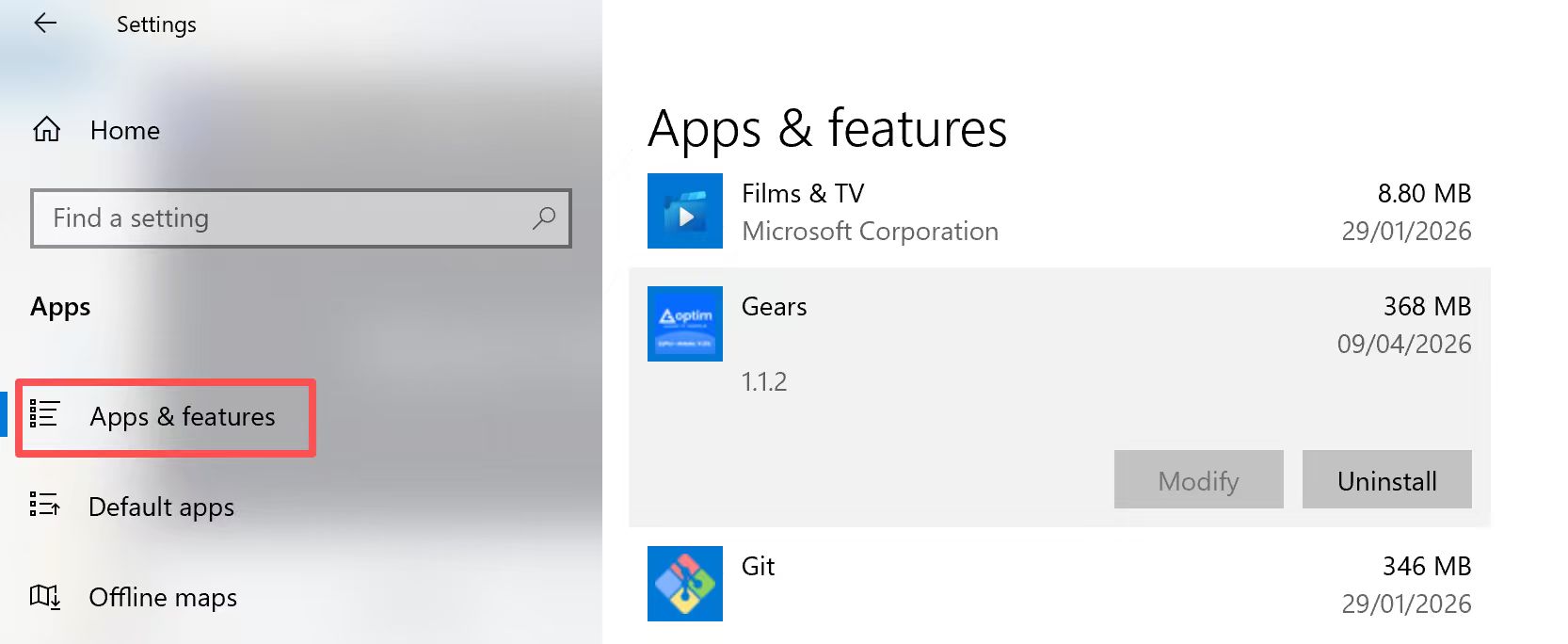Click the search magnifier icon
1568x644 pixels.
point(544,218)
